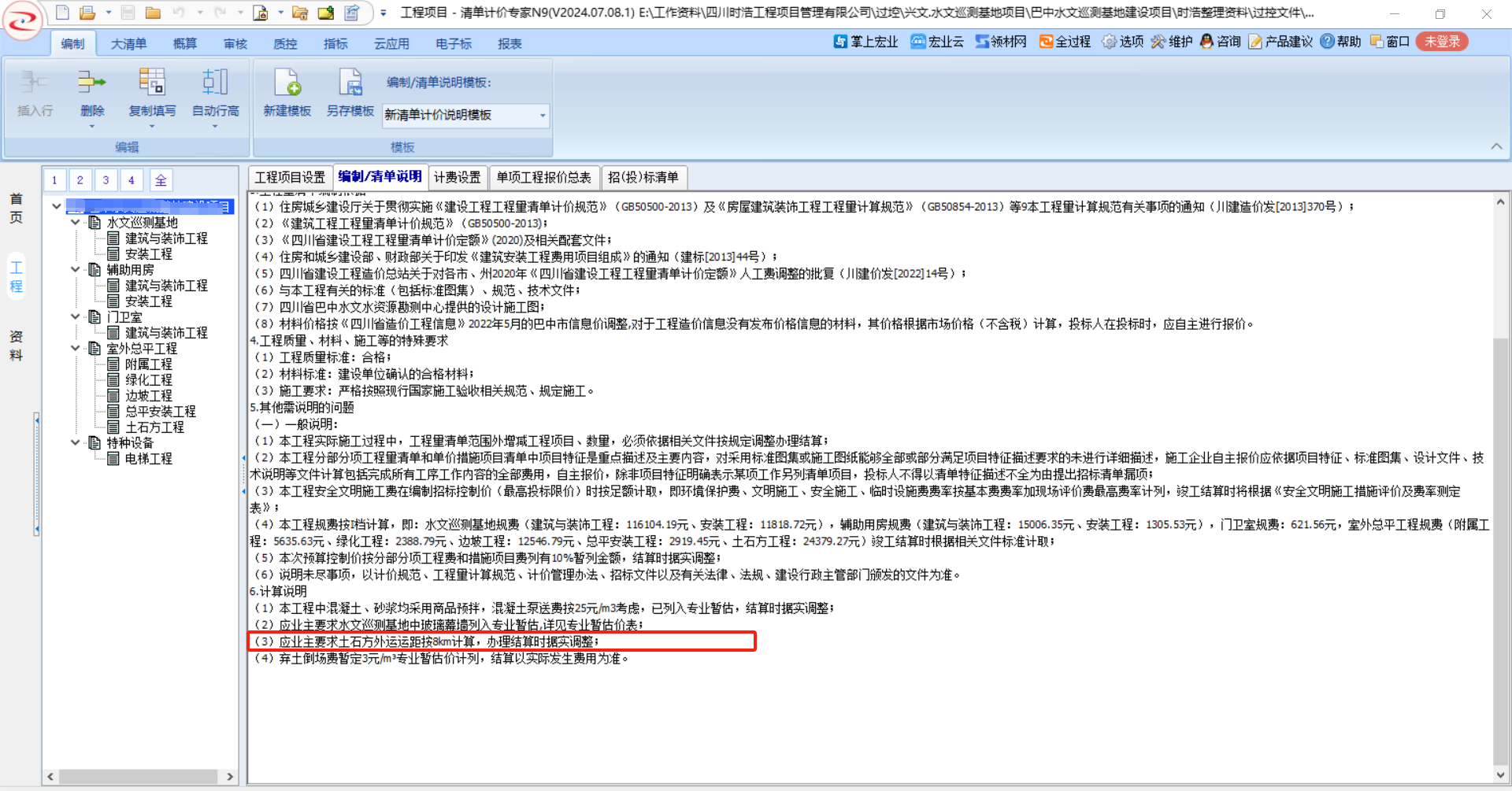Open 产品建议 feedback

[1280, 42]
